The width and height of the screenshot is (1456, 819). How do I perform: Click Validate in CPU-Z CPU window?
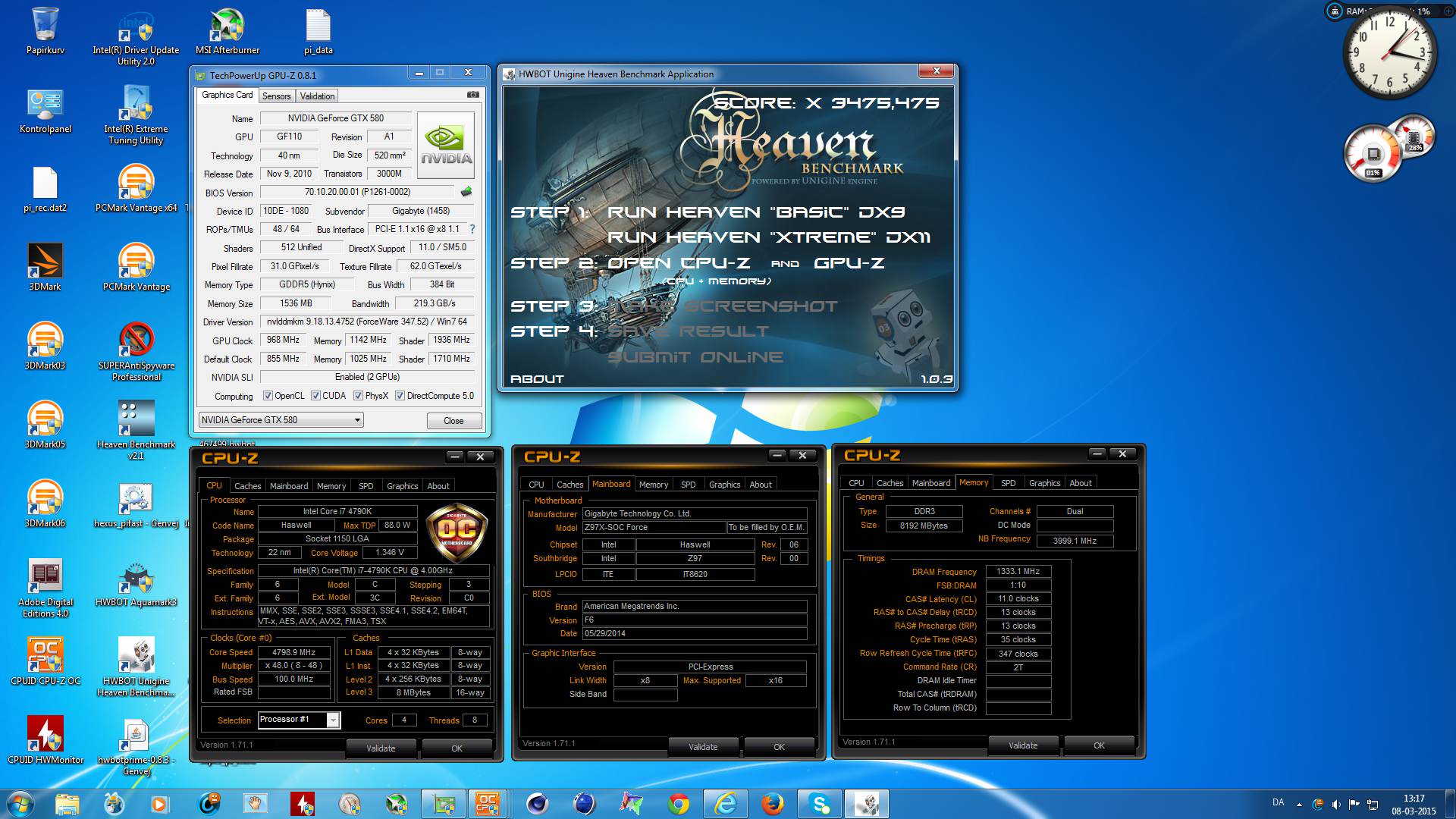coord(381,748)
